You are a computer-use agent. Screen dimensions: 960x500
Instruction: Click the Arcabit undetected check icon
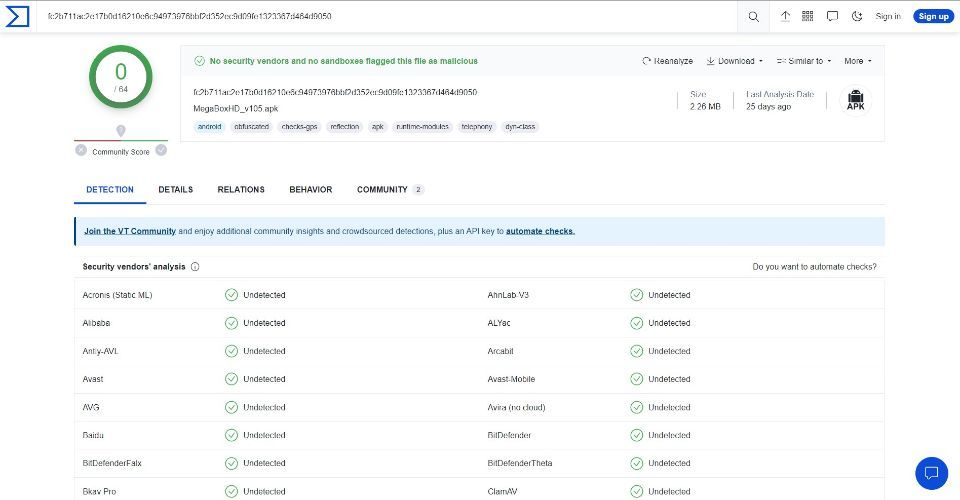pyautogui.click(x=637, y=351)
